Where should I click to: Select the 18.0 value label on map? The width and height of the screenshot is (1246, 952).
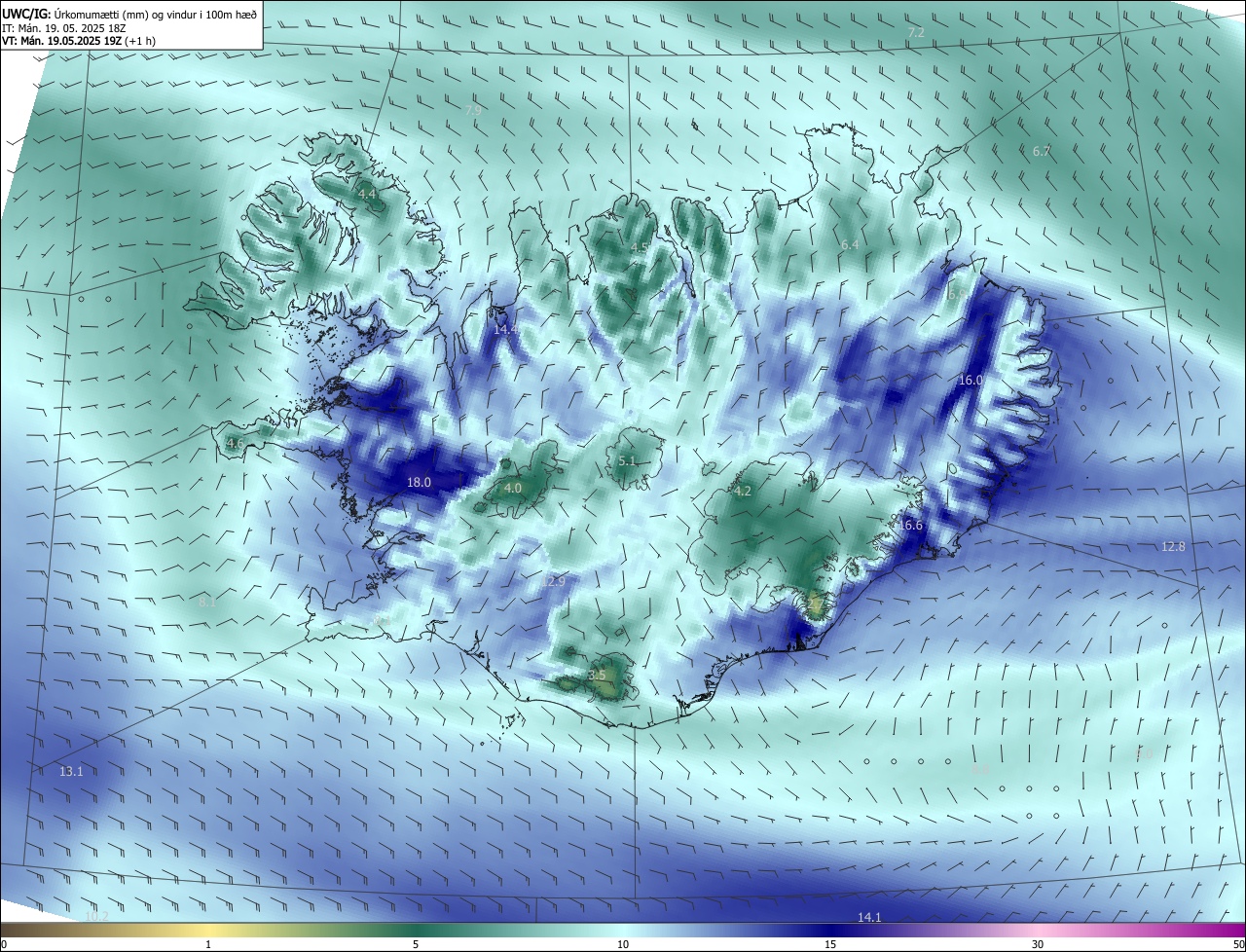[x=419, y=482]
